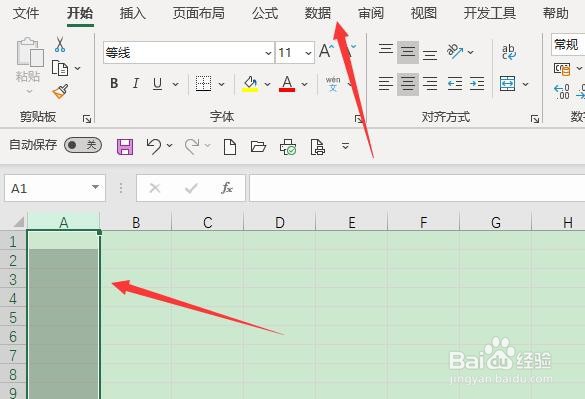Switch to the 插入 tab
The height and width of the screenshot is (399, 585).
pyautogui.click(x=133, y=14)
